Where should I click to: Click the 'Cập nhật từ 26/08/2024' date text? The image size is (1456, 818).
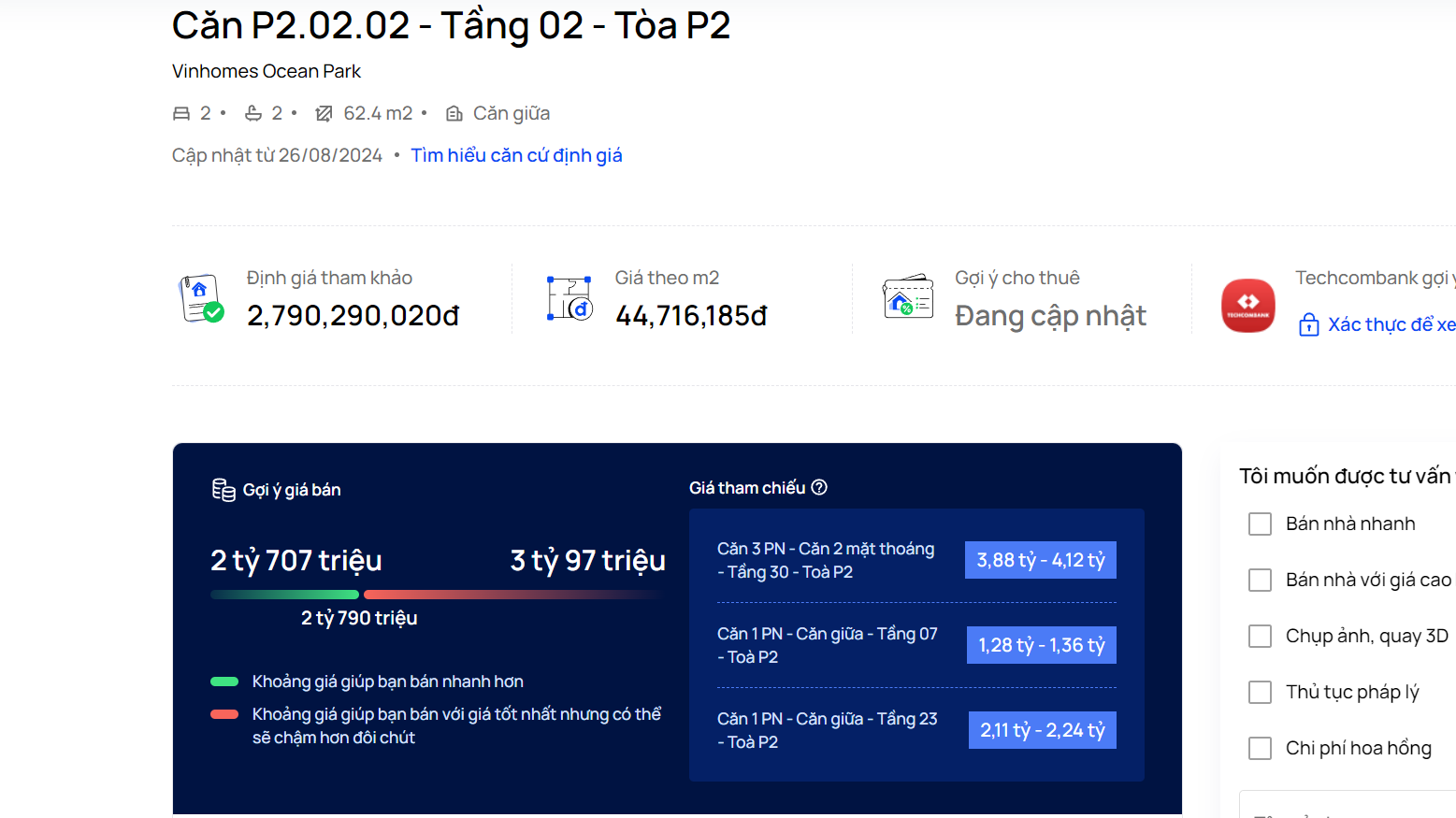click(x=277, y=155)
